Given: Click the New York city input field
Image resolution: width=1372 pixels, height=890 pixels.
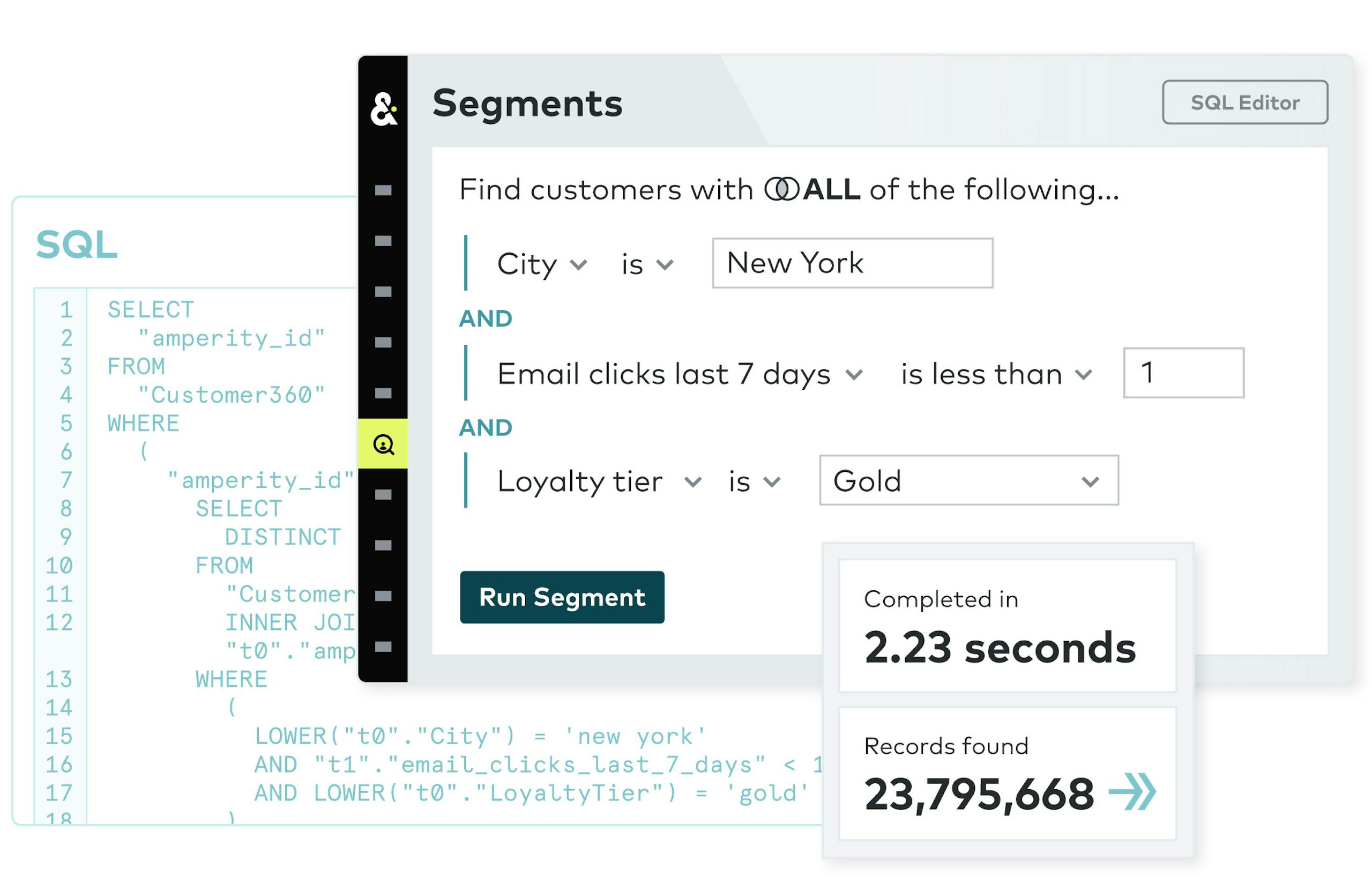Looking at the screenshot, I should click(x=852, y=263).
